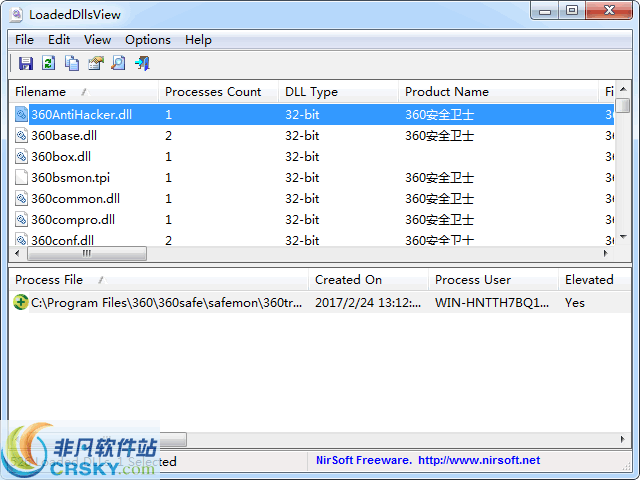The height and width of the screenshot is (480, 640).
Task: Click the LoadedDllsView title bar app icon
Action: (17, 14)
